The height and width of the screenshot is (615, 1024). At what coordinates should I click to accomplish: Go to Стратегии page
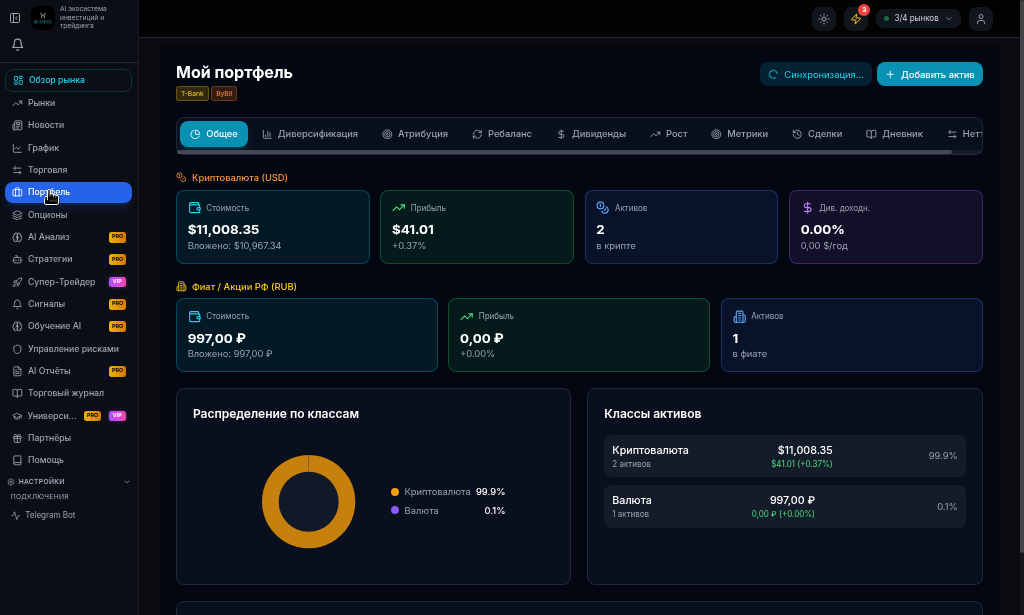click(x=69, y=259)
